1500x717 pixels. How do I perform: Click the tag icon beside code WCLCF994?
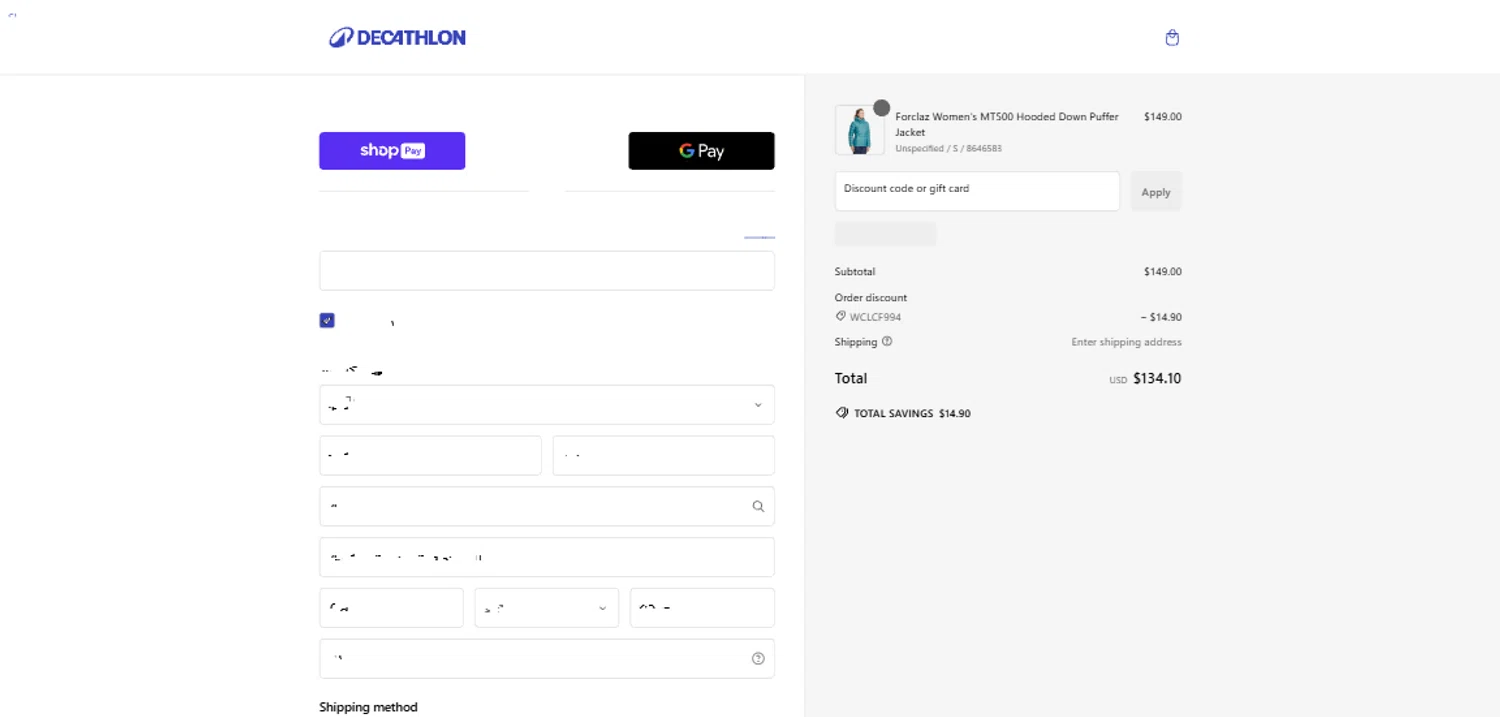[841, 316]
